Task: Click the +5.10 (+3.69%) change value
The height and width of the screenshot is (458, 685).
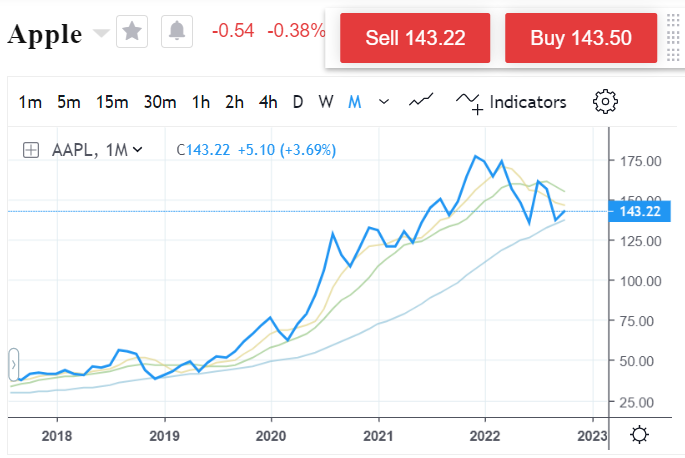Action: point(287,150)
